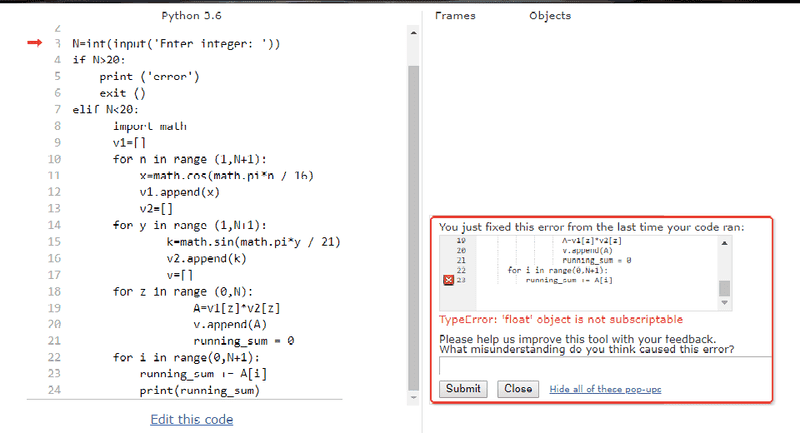Click code line 'elif N<20:'
Image resolution: width=800 pixels, height=433 pixels.
tap(105, 110)
